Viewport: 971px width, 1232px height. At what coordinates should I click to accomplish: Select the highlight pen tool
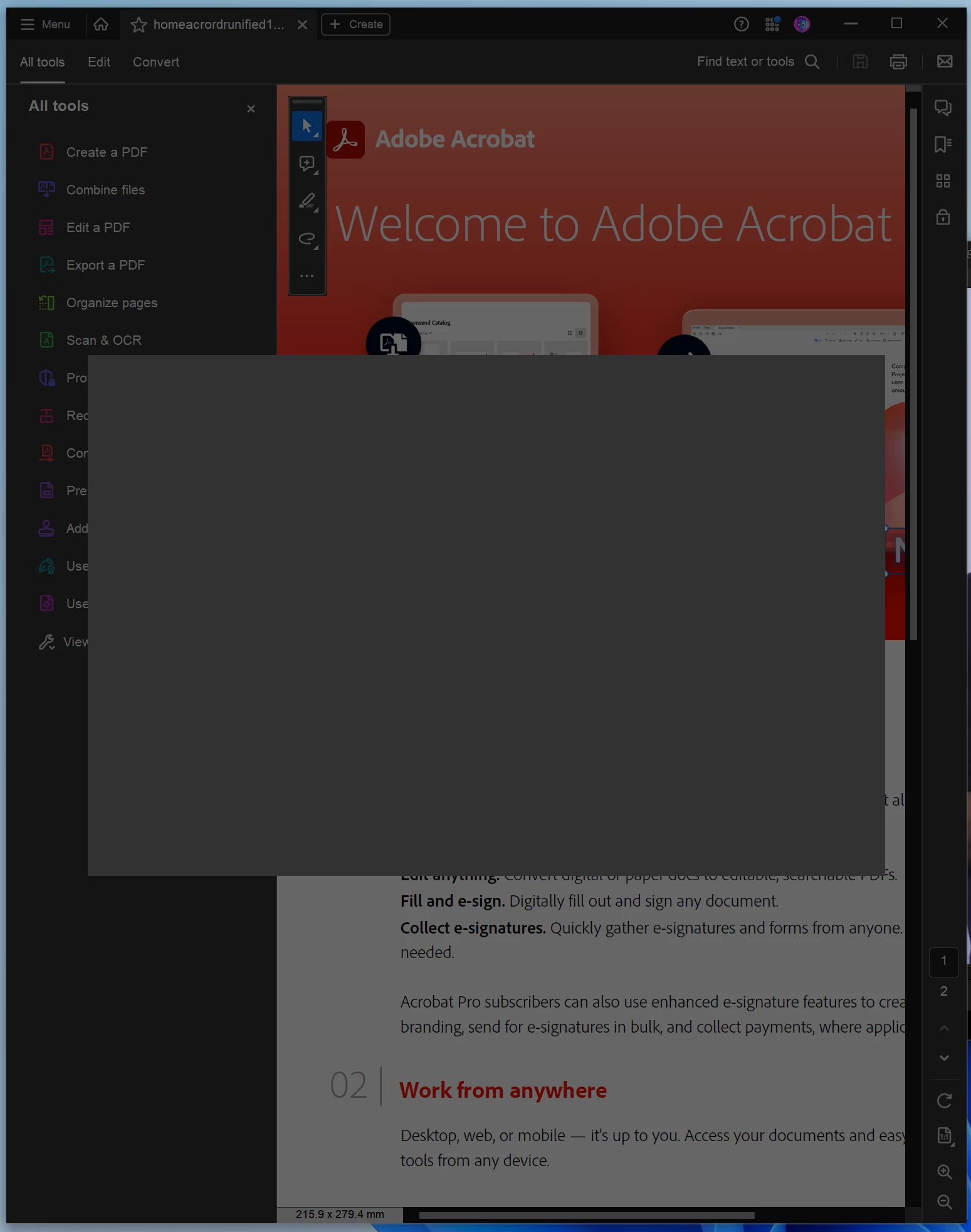[x=307, y=201]
